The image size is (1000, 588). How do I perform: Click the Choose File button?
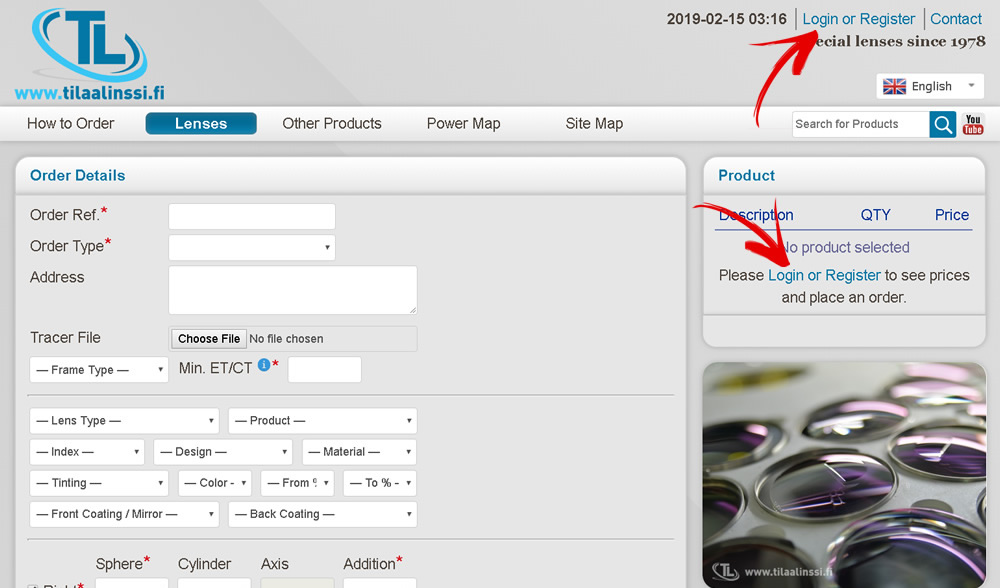(x=209, y=339)
